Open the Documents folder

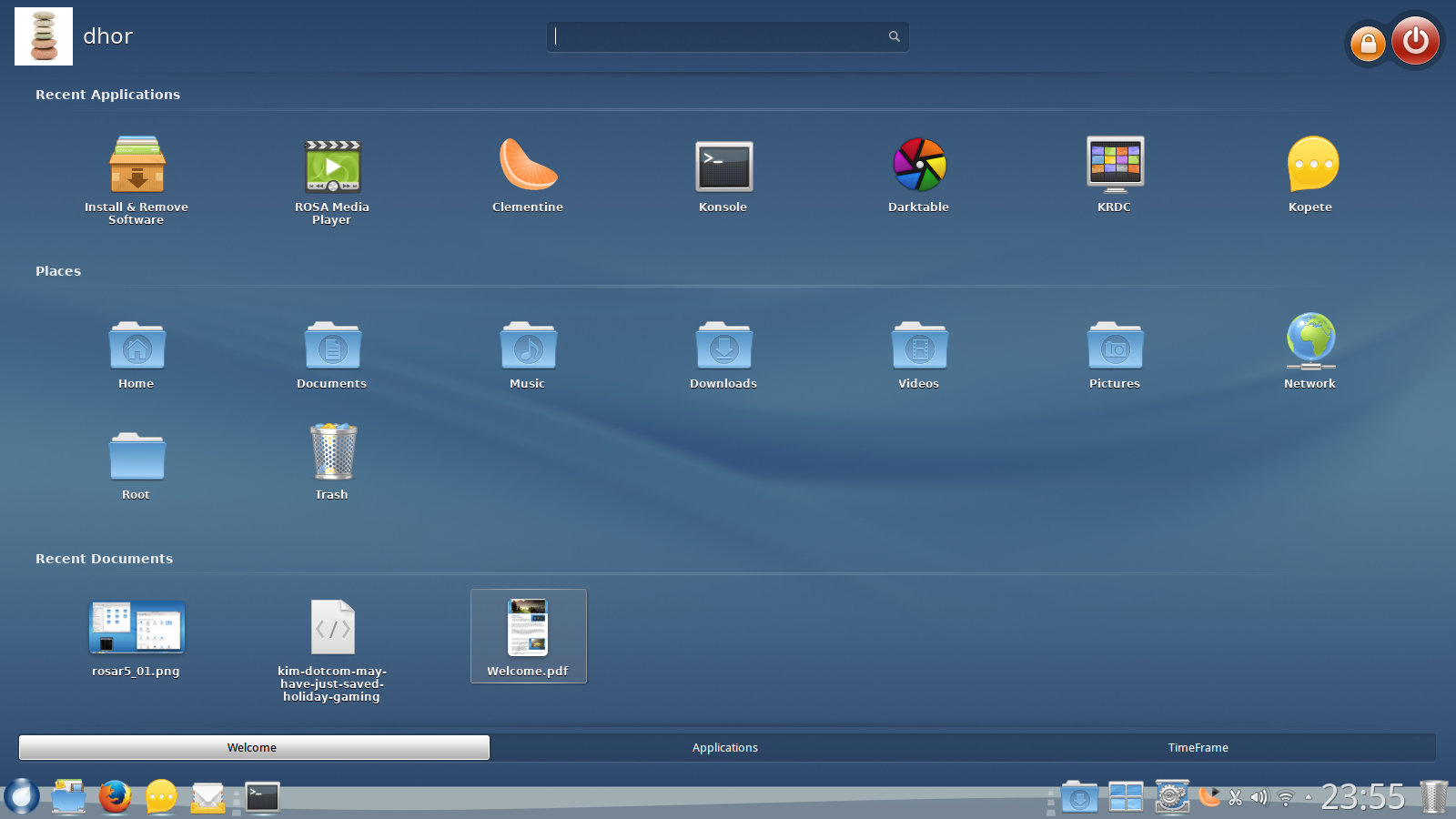[332, 354]
